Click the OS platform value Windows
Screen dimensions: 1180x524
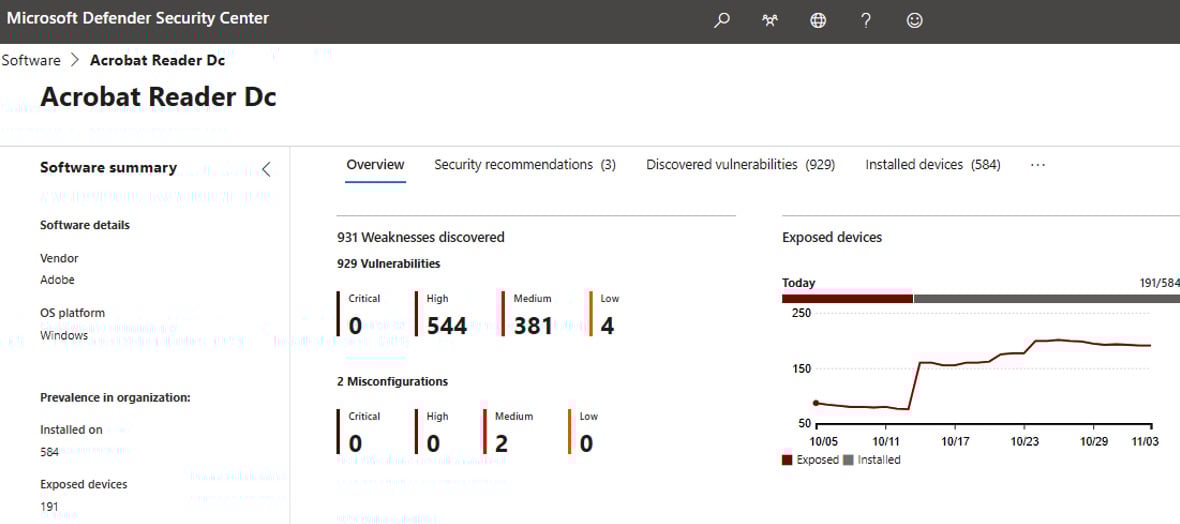tap(64, 335)
